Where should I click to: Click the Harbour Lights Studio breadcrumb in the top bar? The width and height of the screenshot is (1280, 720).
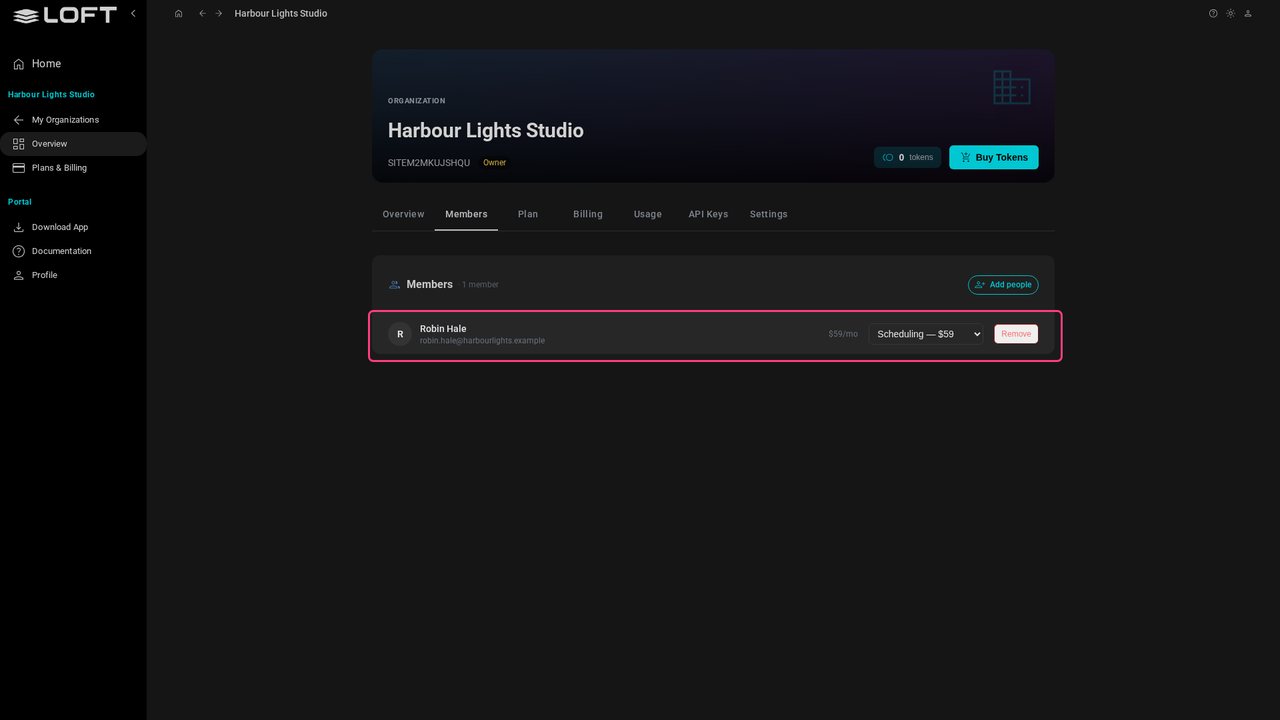[281, 14]
